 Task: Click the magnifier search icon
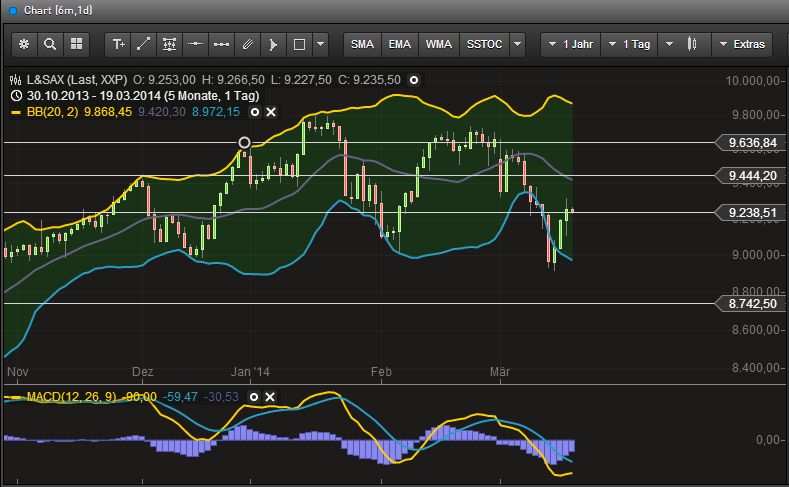(49, 44)
